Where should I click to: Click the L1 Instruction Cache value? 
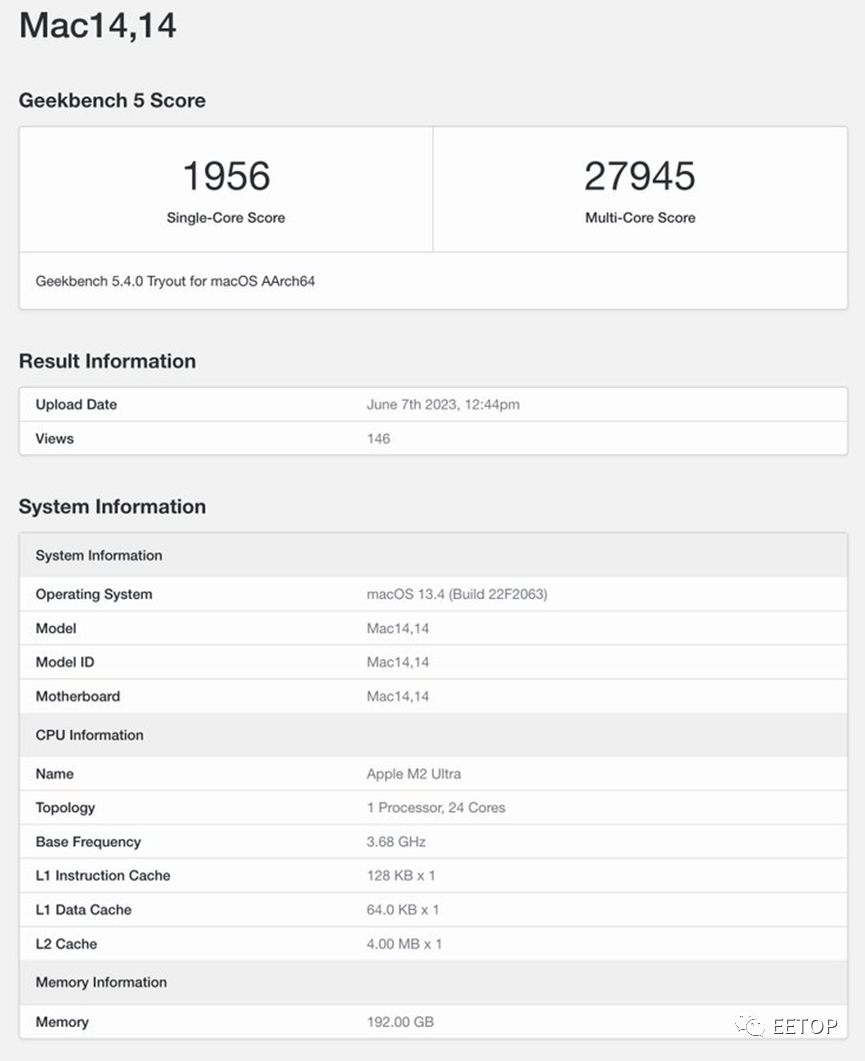click(401, 876)
